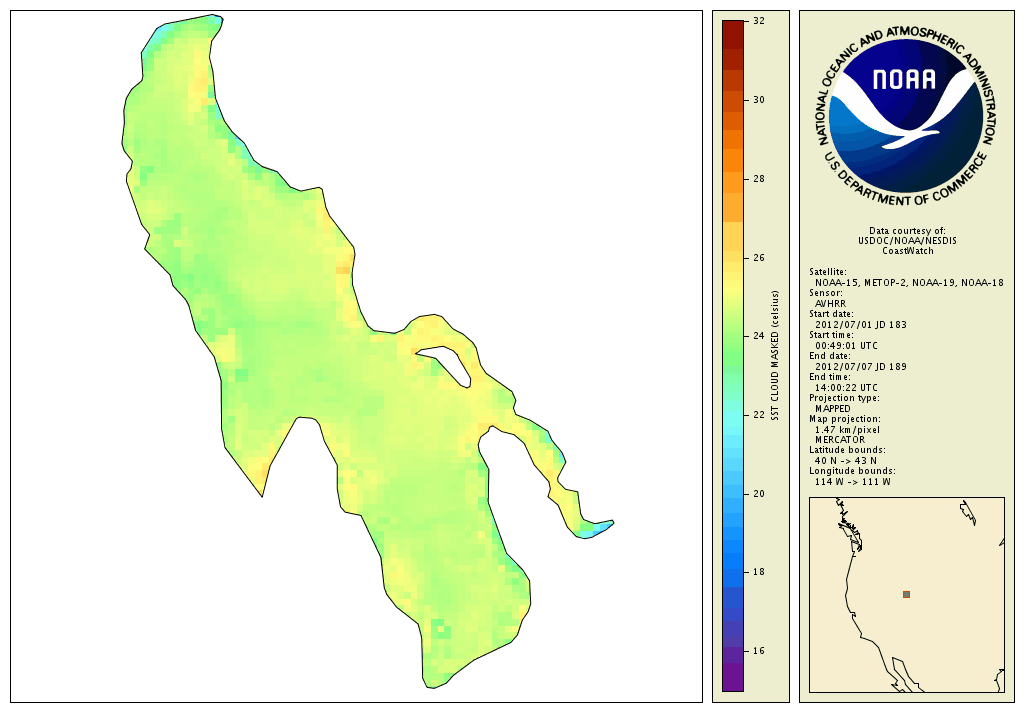Click the 'CoastWatch' text
The image size is (1024, 712).
point(908,251)
